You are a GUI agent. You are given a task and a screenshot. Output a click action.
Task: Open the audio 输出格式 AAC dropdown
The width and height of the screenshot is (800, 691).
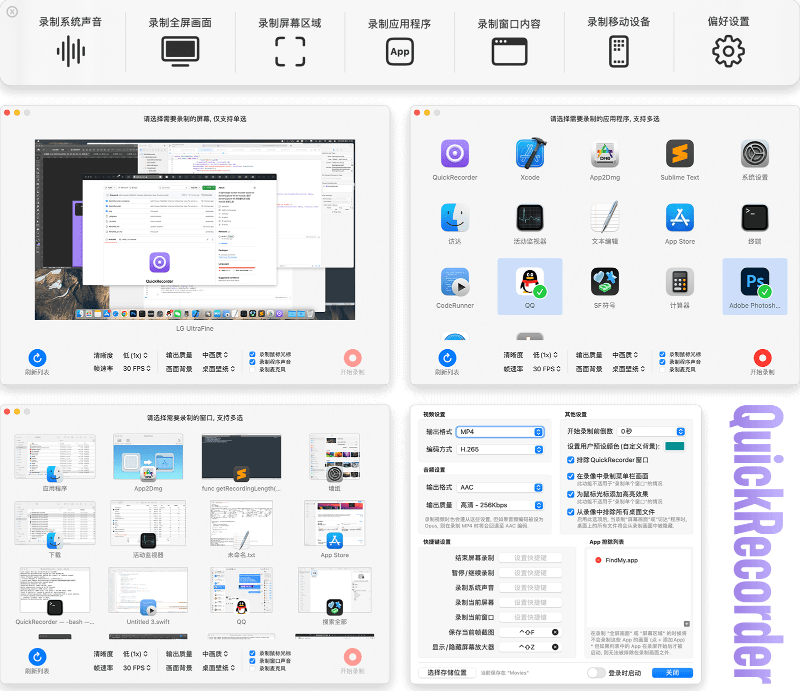click(x=500, y=487)
